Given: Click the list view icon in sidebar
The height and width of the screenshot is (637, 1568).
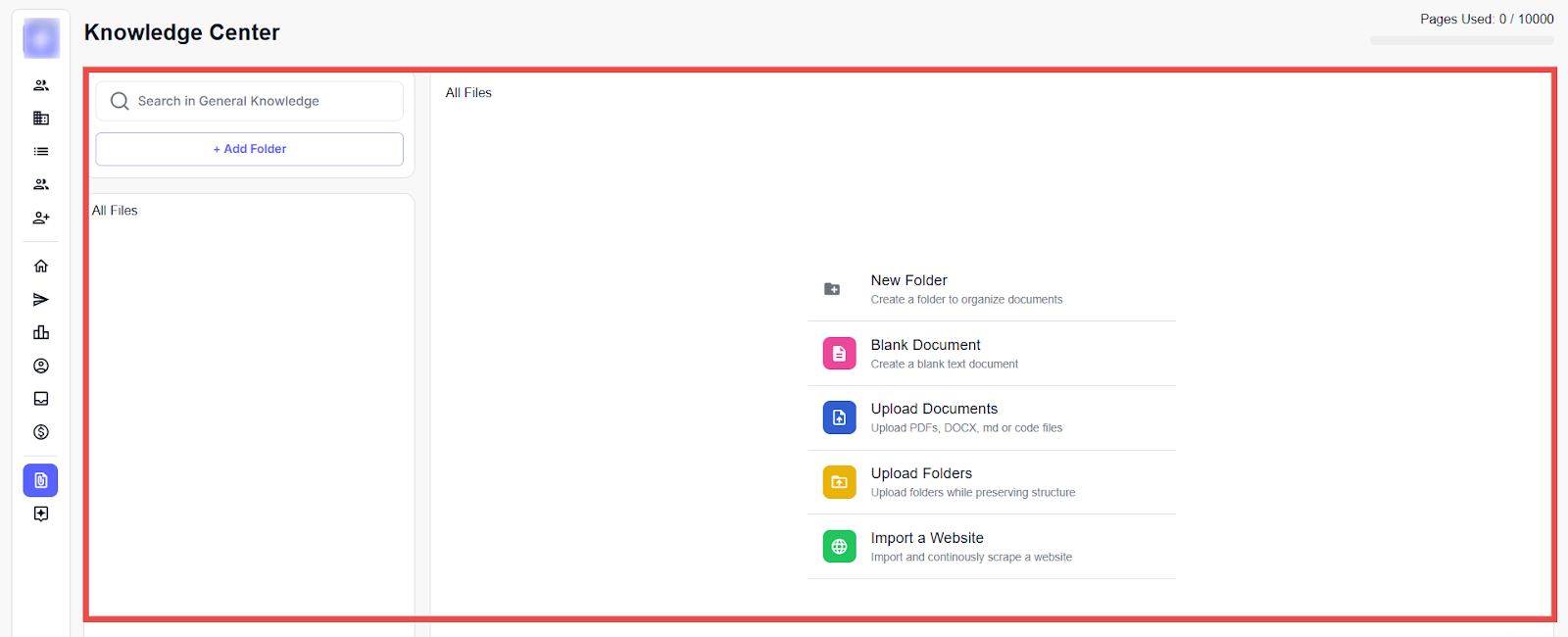Looking at the screenshot, I should [x=41, y=152].
